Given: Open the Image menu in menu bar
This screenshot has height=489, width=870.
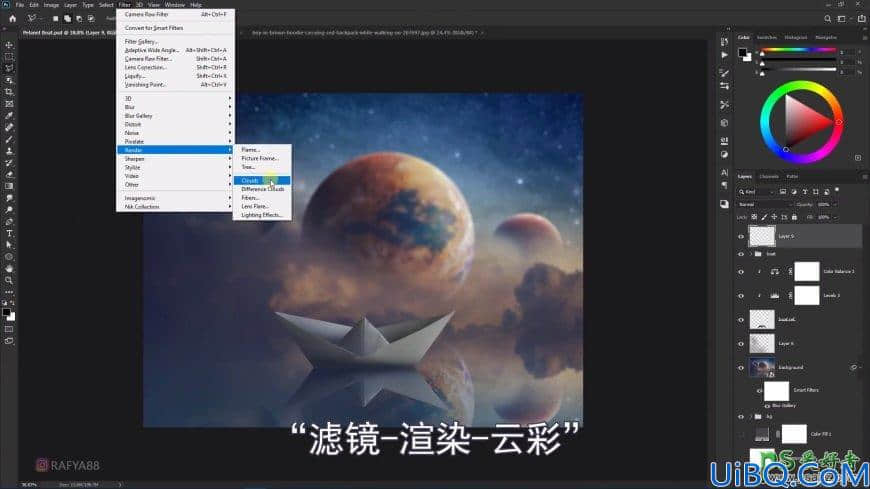Looking at the screenshot, I should (x=51, y=5).
